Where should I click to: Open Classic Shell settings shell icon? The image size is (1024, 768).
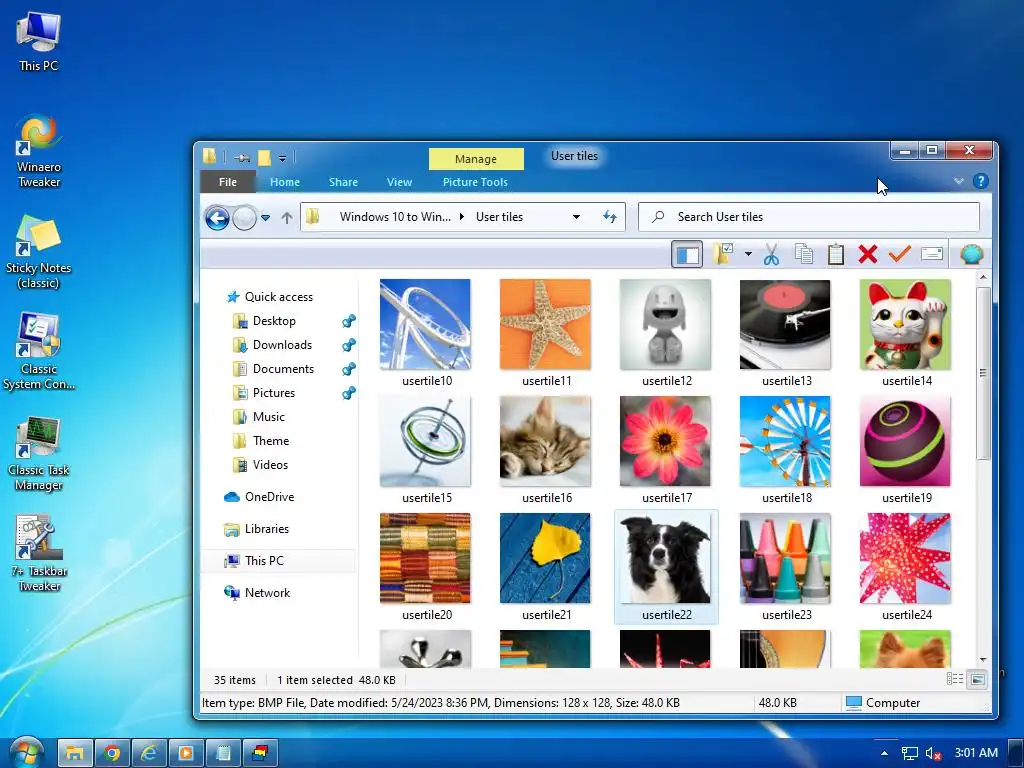click(972, 254)
